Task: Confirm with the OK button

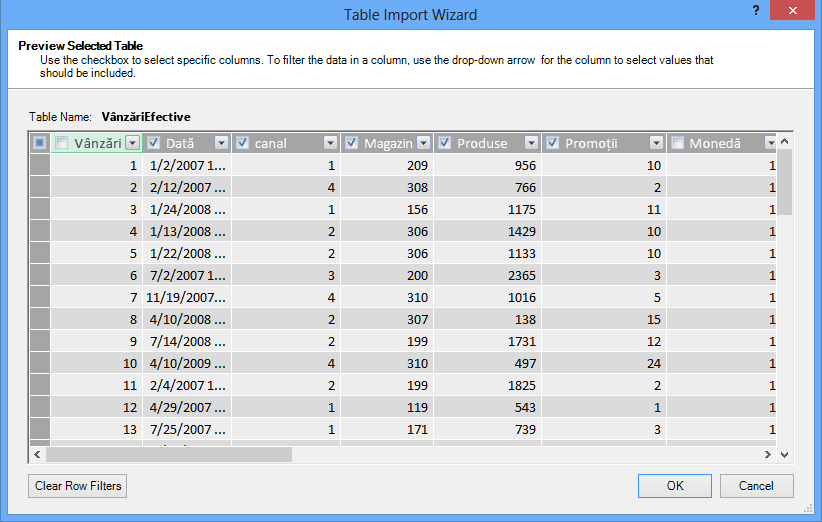Action: 675,486
